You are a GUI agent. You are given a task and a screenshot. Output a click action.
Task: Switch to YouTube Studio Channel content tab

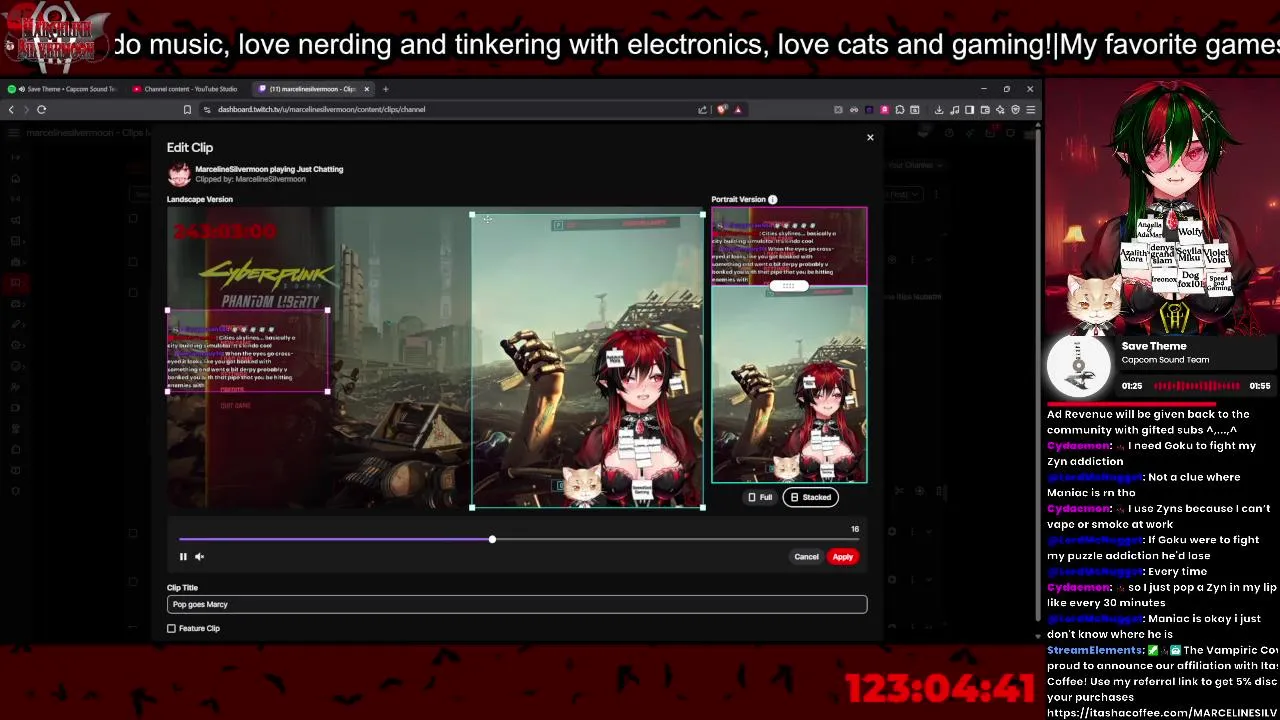pyautogui.click(x=185, y=89)
